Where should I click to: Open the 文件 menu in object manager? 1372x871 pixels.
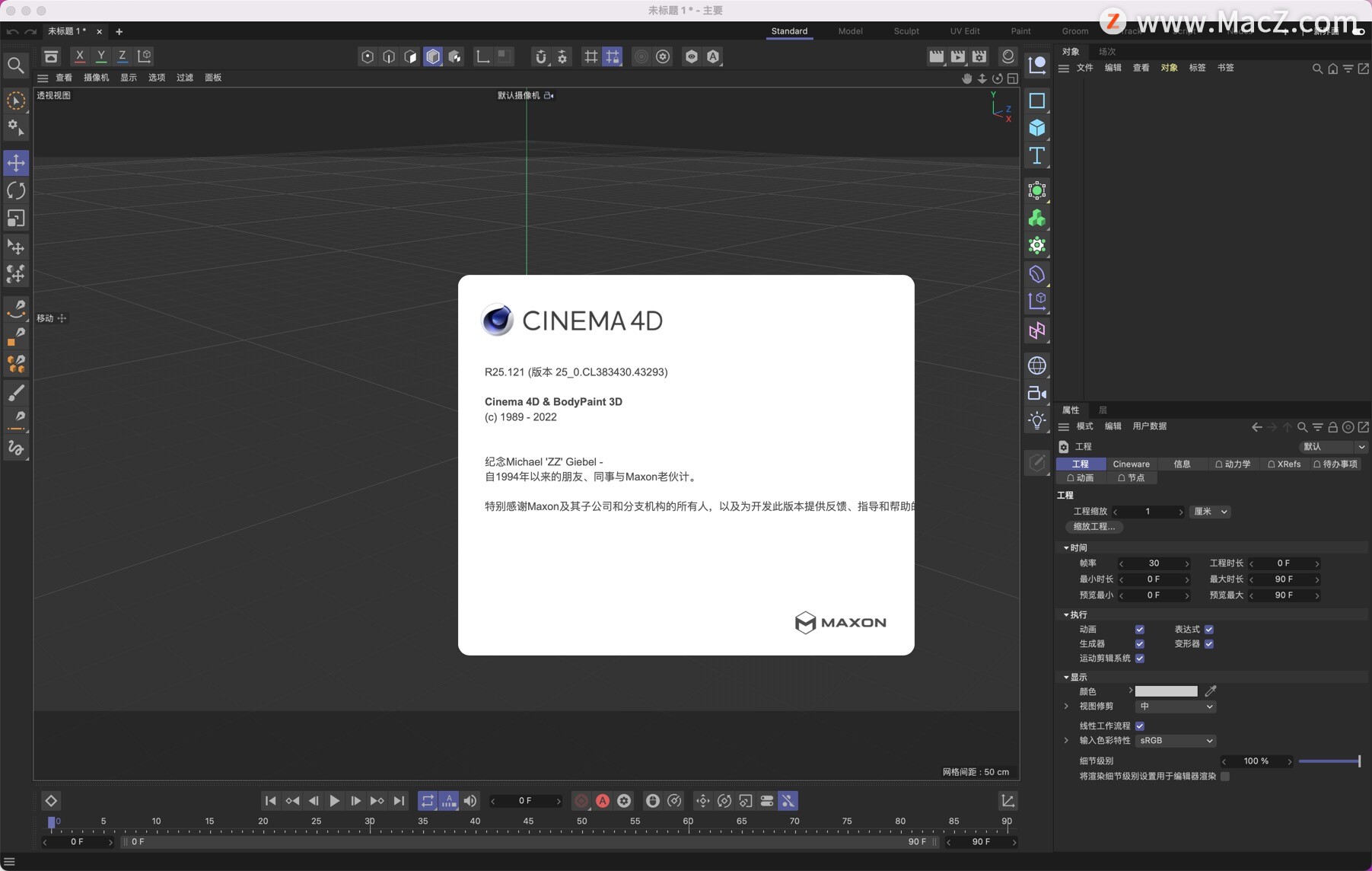tap(1085, 68)
